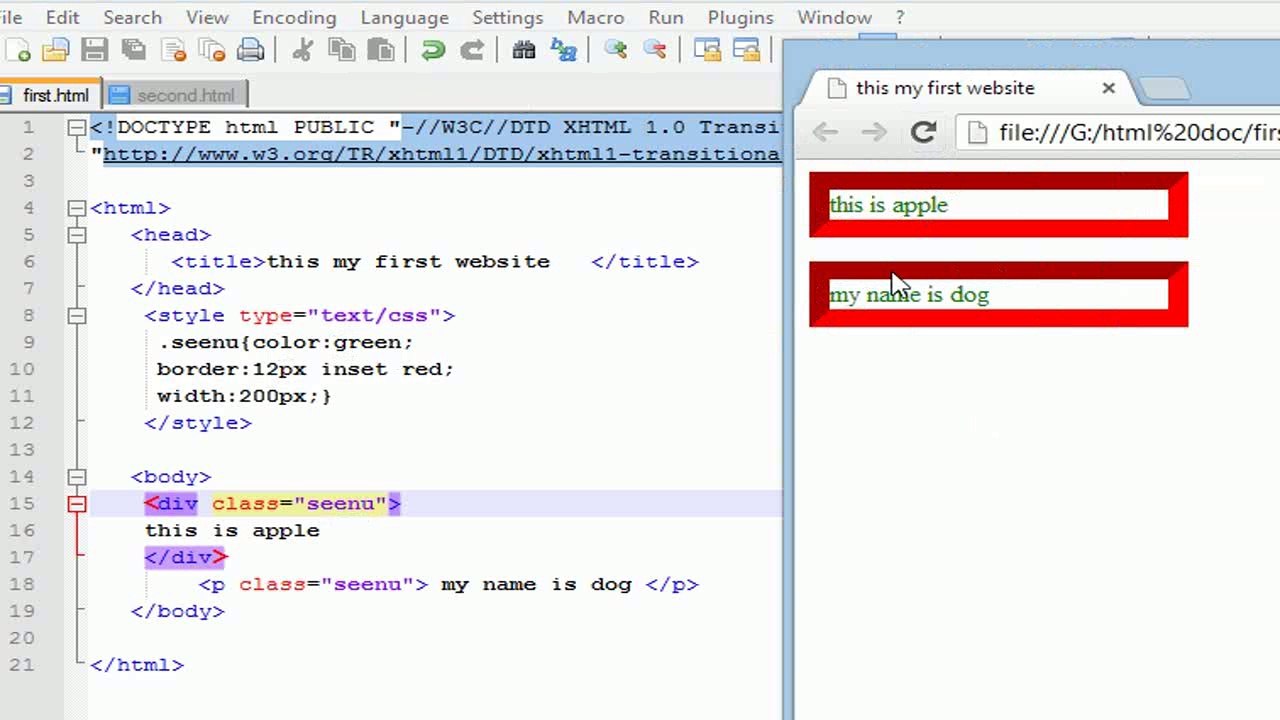Click the Close All documents icon
This screenshot has height=720, width=1280.
212,50
